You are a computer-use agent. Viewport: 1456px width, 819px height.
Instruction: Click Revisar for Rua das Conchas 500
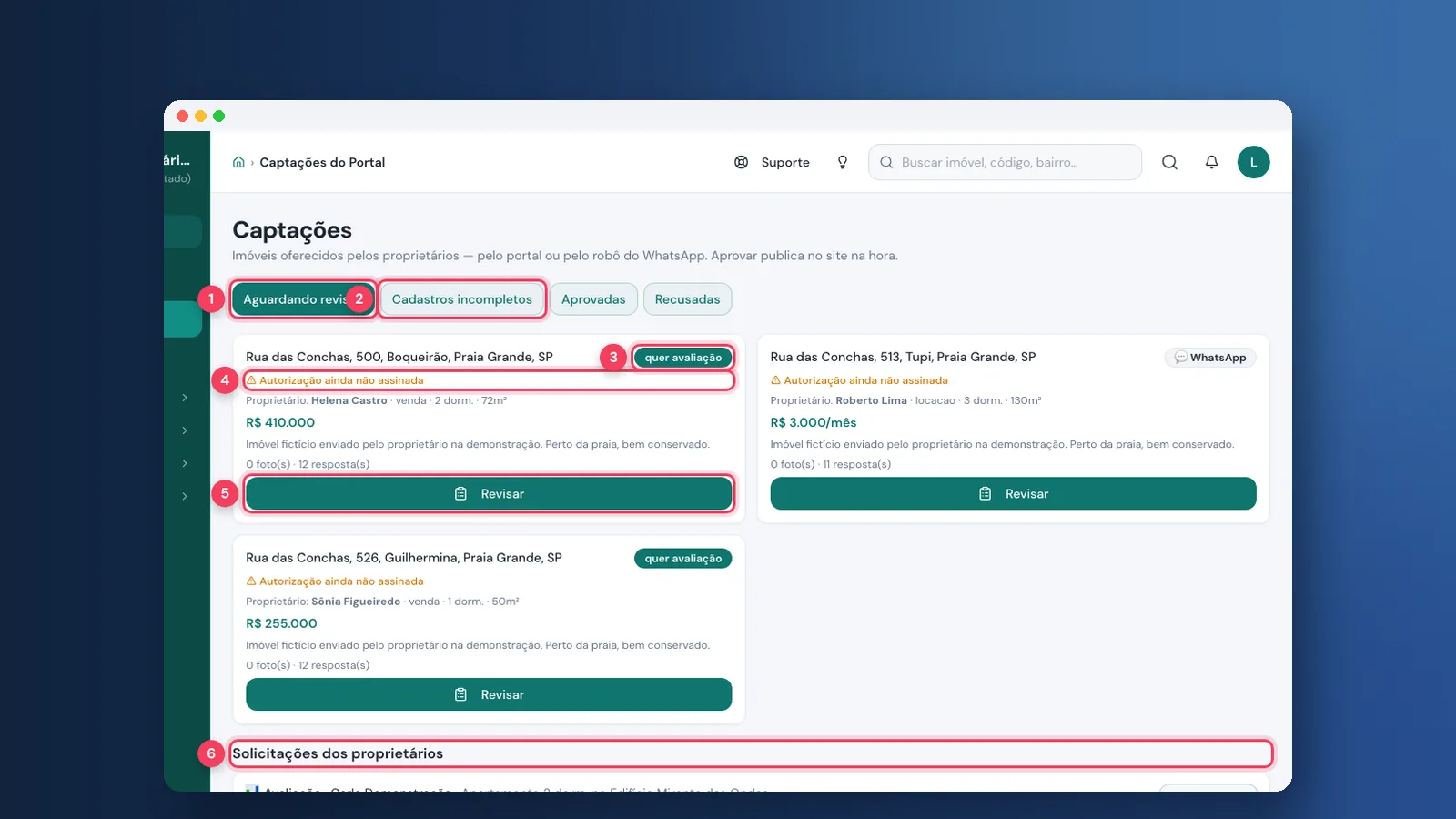(489, 493)
